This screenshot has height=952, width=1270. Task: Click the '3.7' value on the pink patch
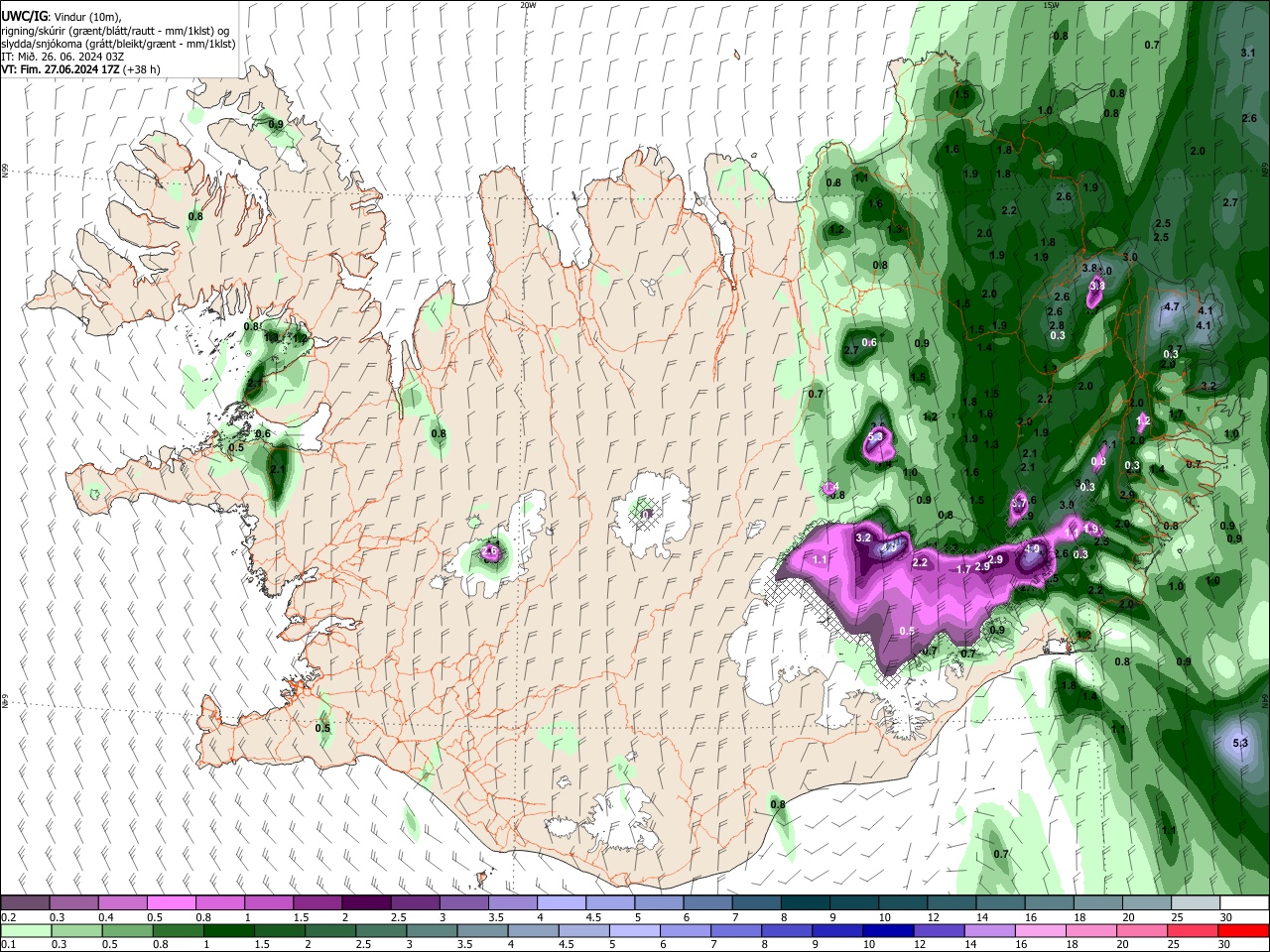tap(1018, 504)
